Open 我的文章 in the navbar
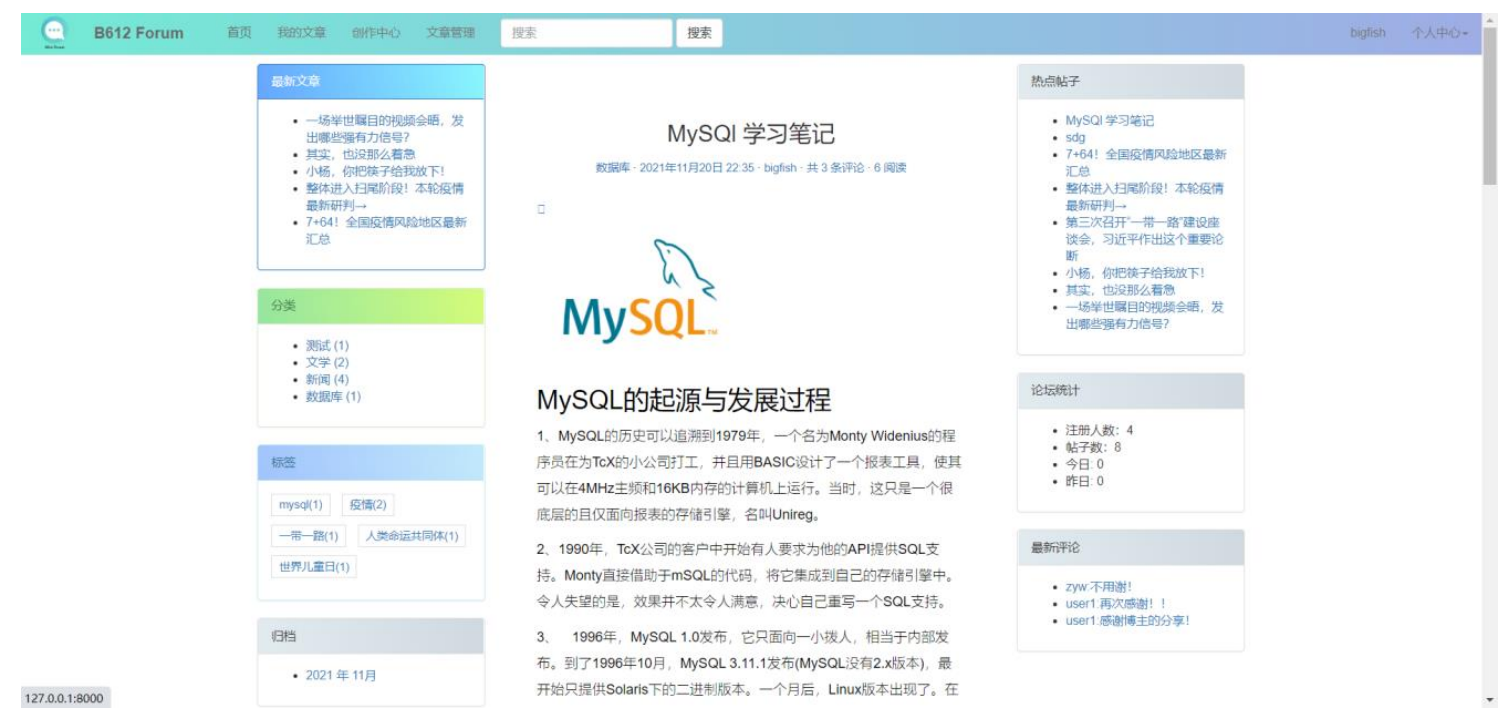 click(301, 33)
